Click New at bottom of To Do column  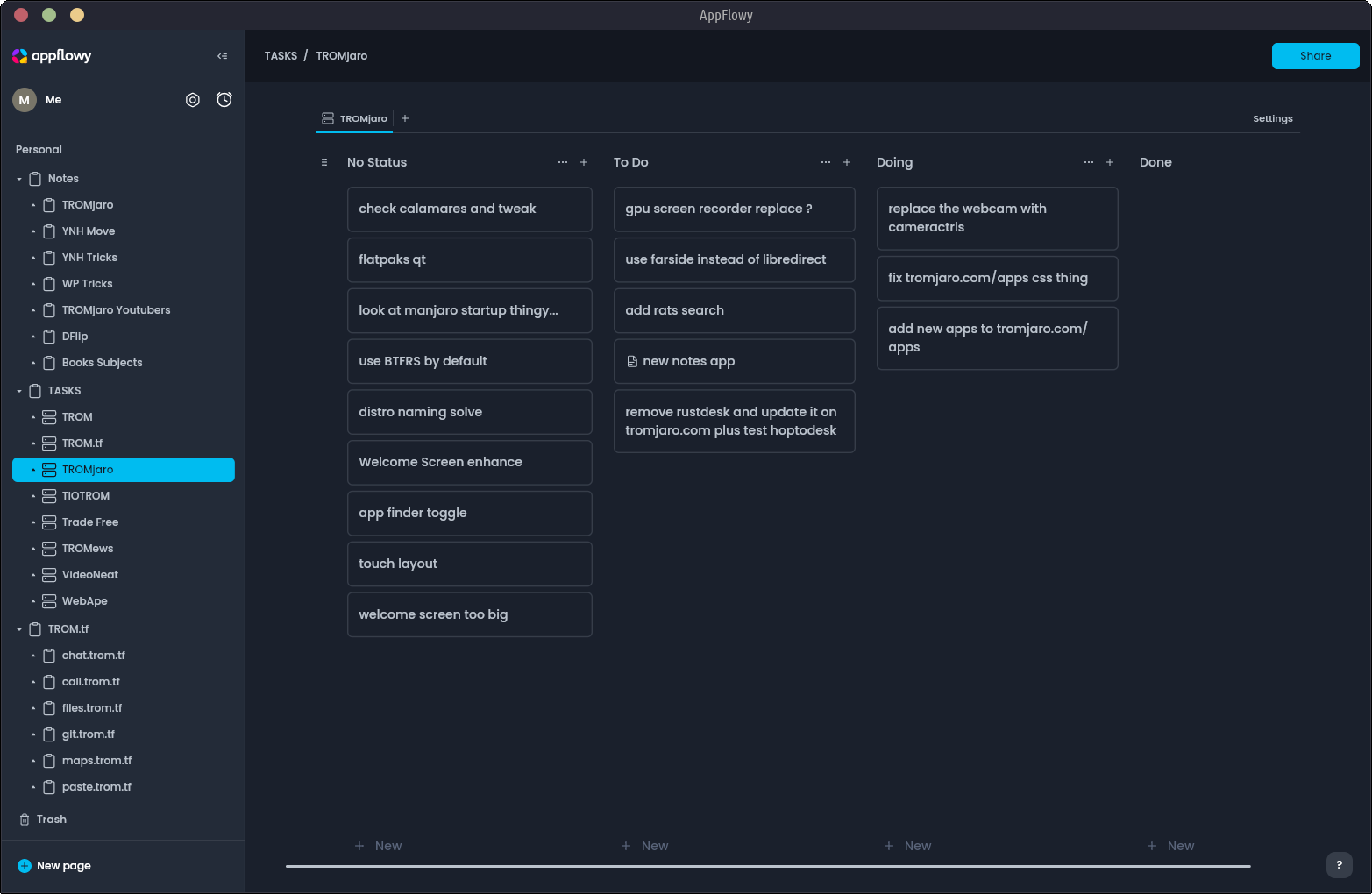(x=644, y=846)
